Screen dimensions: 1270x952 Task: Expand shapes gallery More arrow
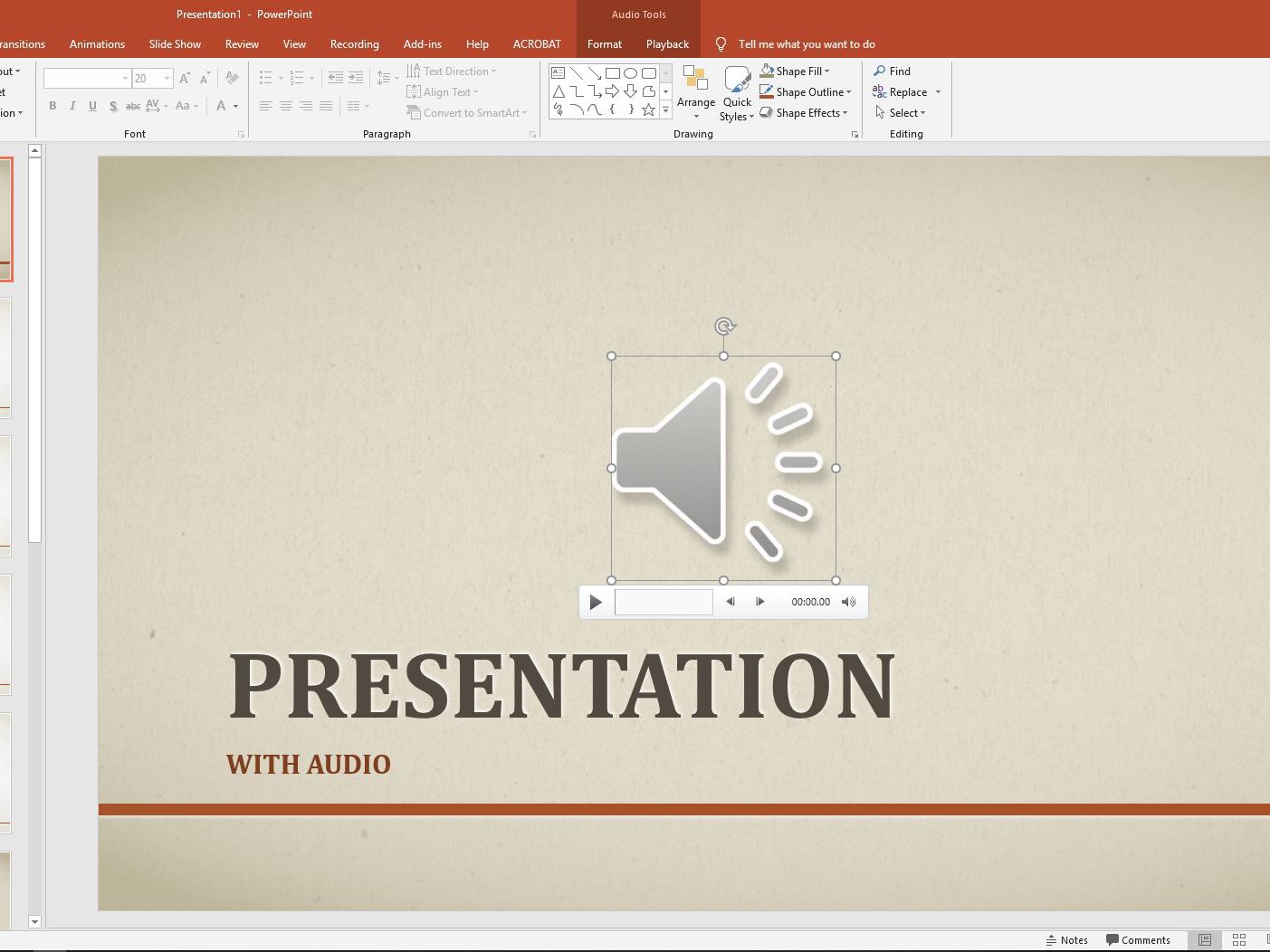tap(666, 109)
